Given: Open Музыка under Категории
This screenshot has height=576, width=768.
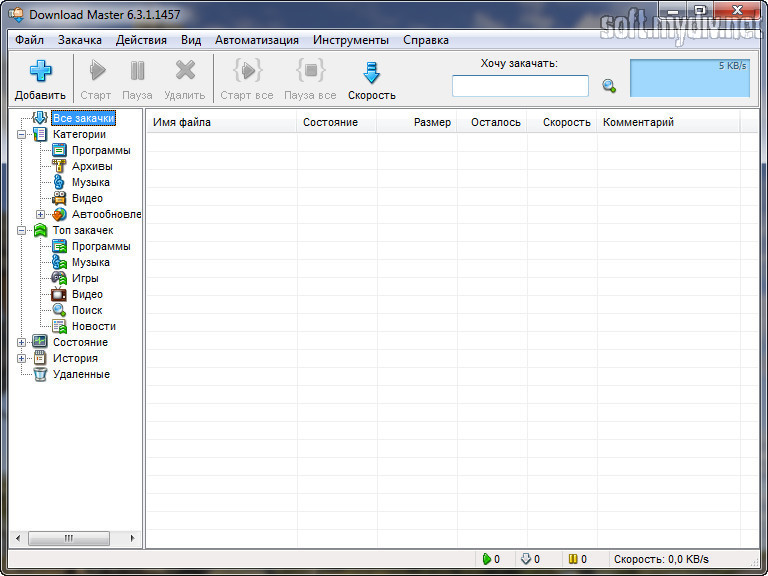Looking at the screenshot, I should 91,182.
